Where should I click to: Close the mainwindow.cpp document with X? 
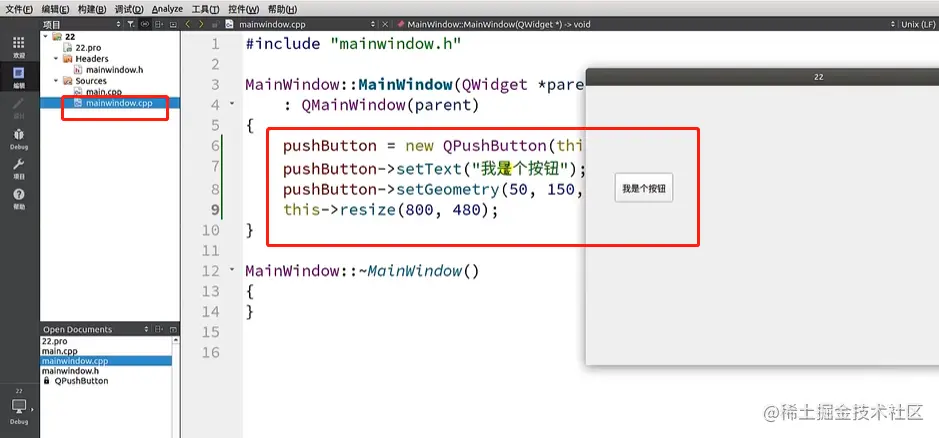tap(385, 25)
